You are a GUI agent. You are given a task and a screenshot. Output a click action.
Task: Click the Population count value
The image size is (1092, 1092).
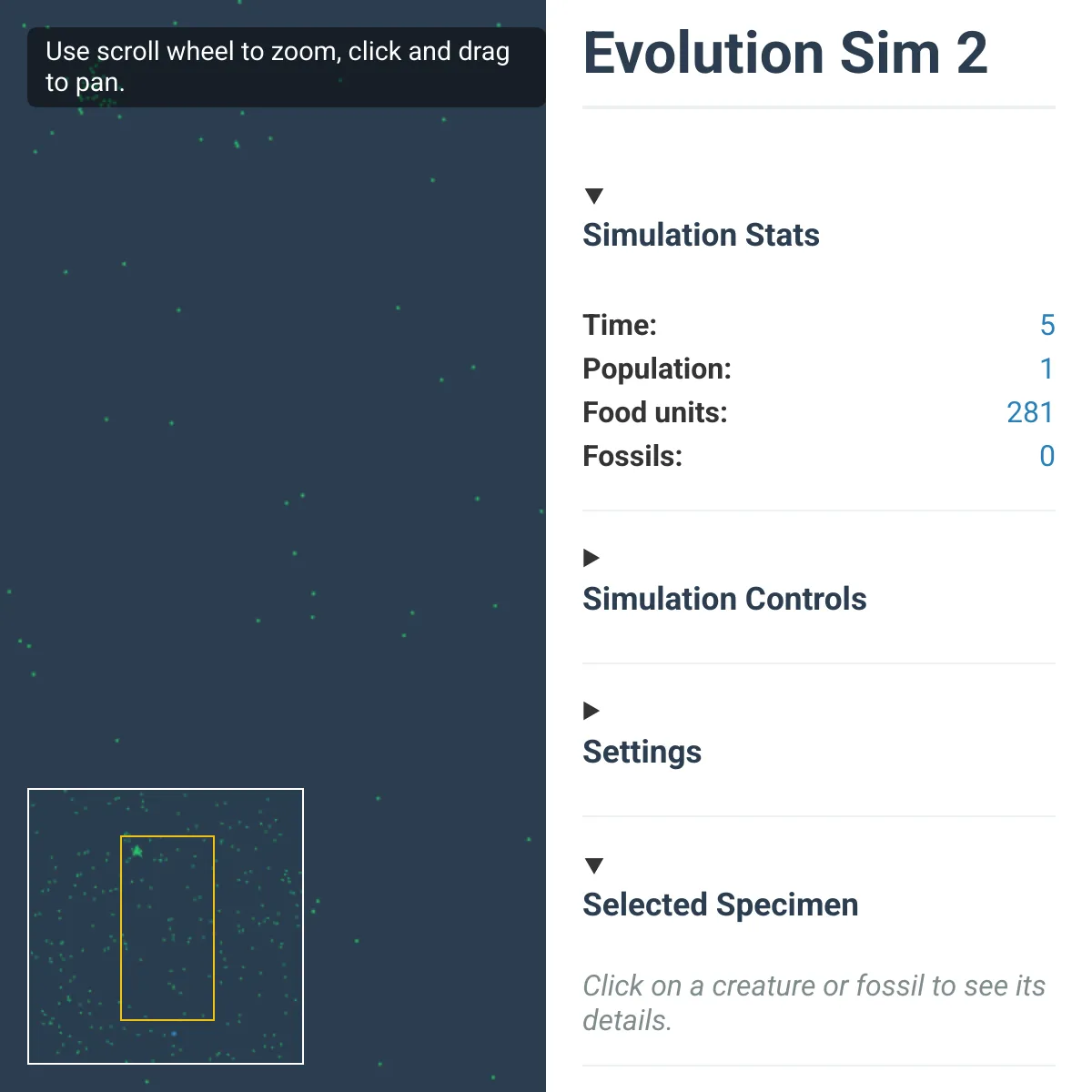1046,369
